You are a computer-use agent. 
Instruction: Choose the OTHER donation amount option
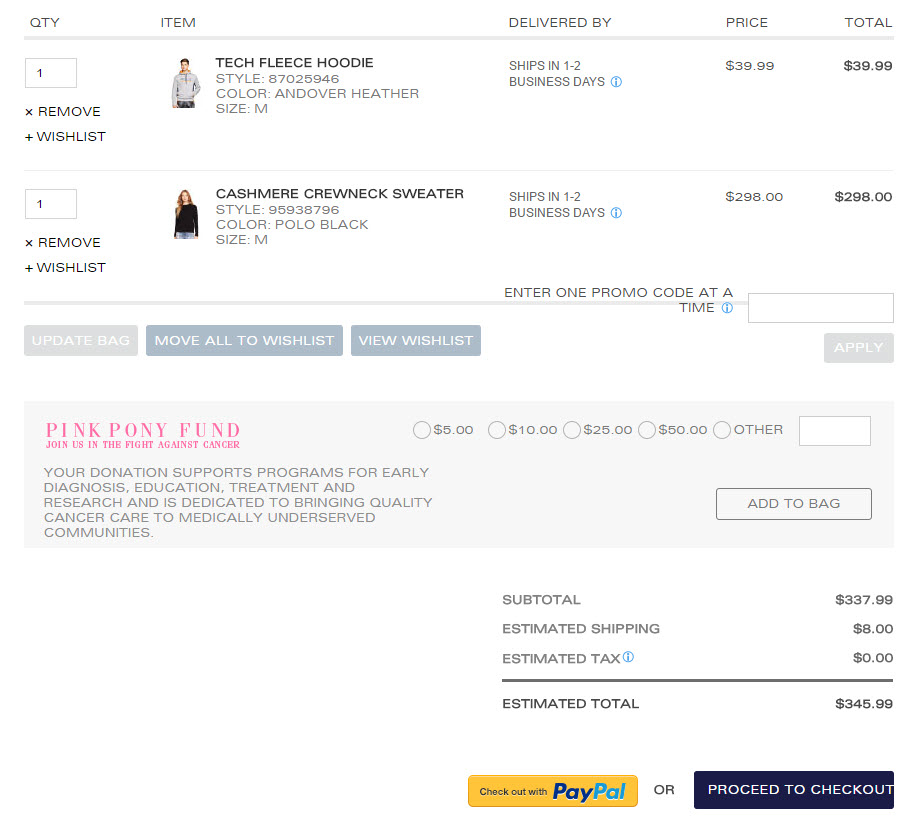click(722, 430)
